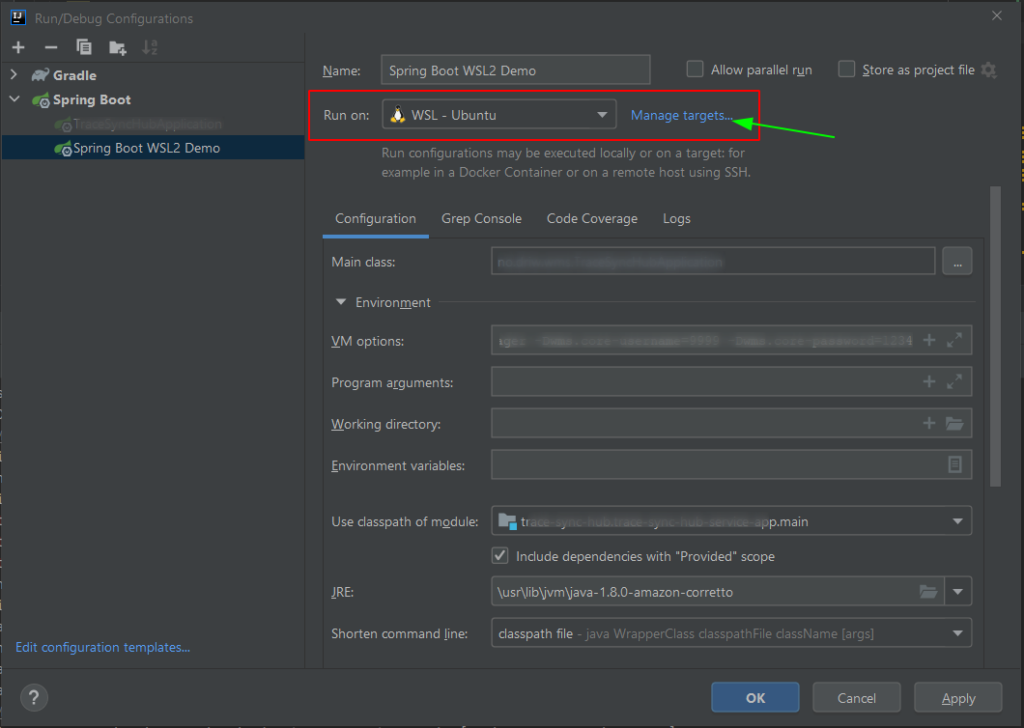Enable Store as project file checkbox
The width and height of the screenshot is (1024, 728).
point(846,69)
